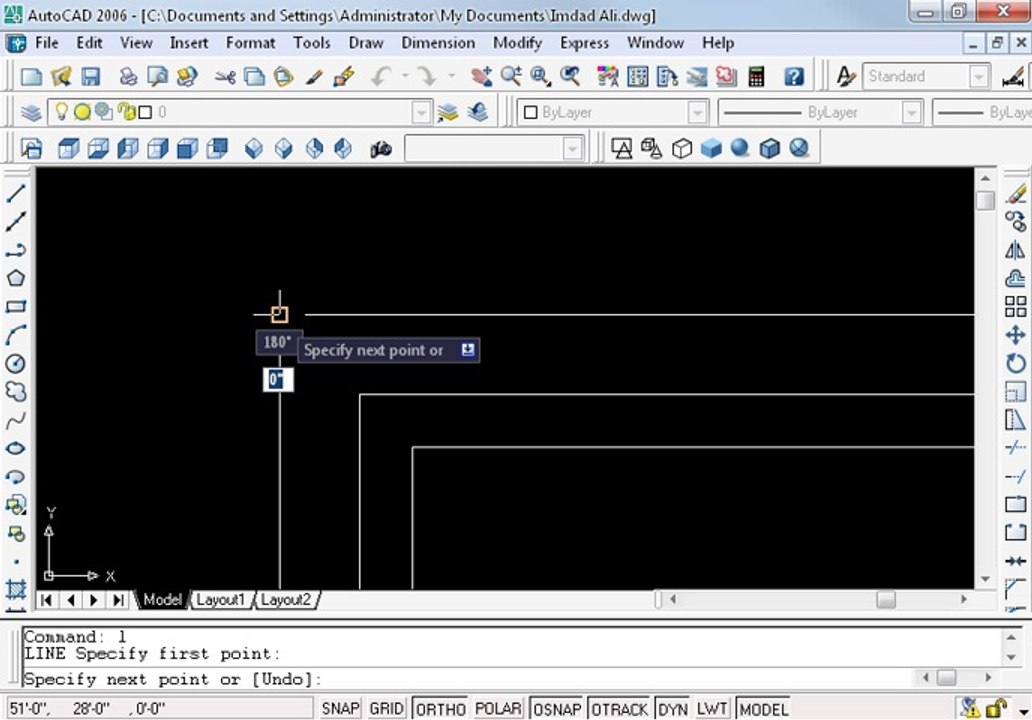Click the horizontal scrollbar thumb
1032x720 pixels.
[x=886, y=600]
